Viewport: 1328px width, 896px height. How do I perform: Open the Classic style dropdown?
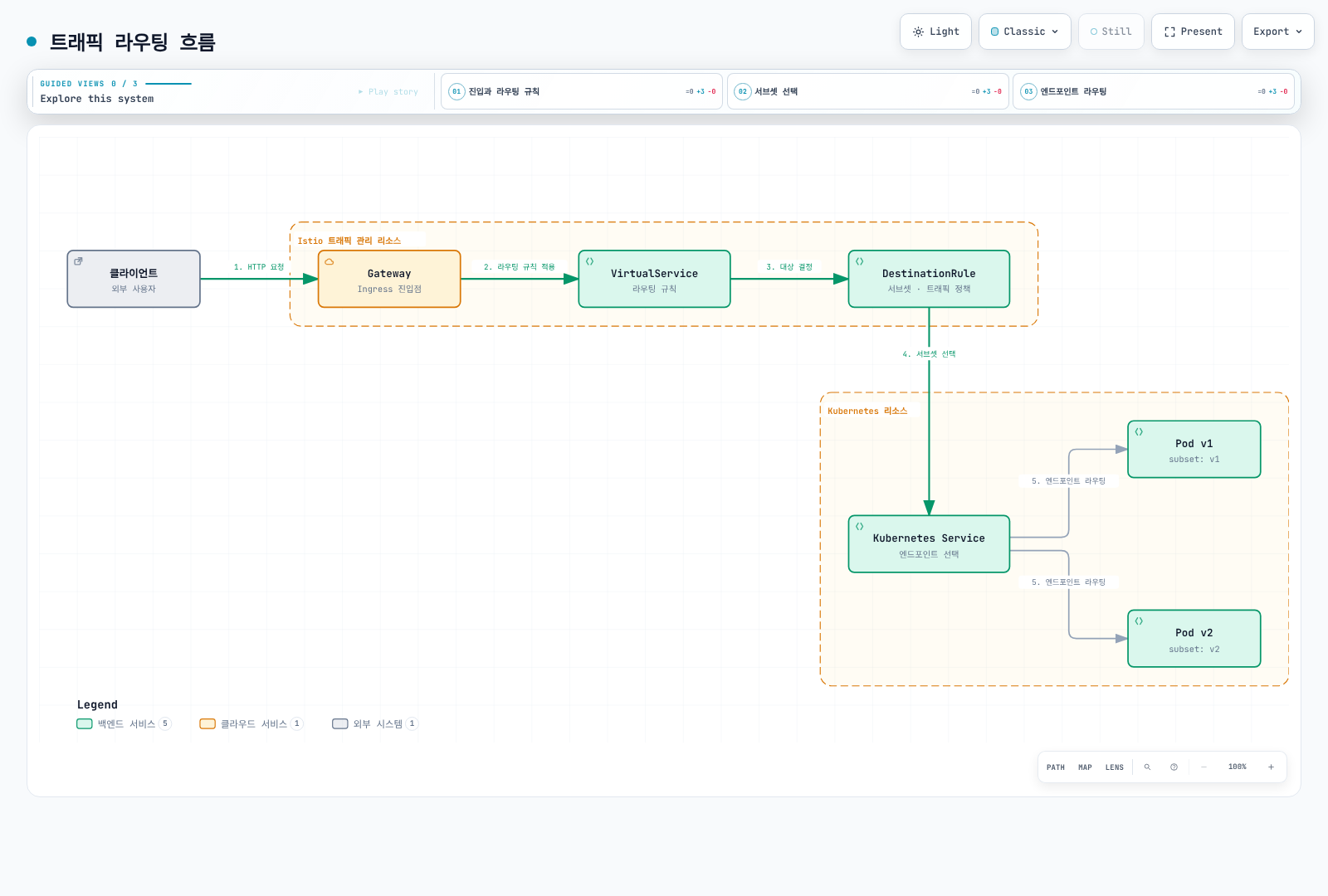[1024, 32]
